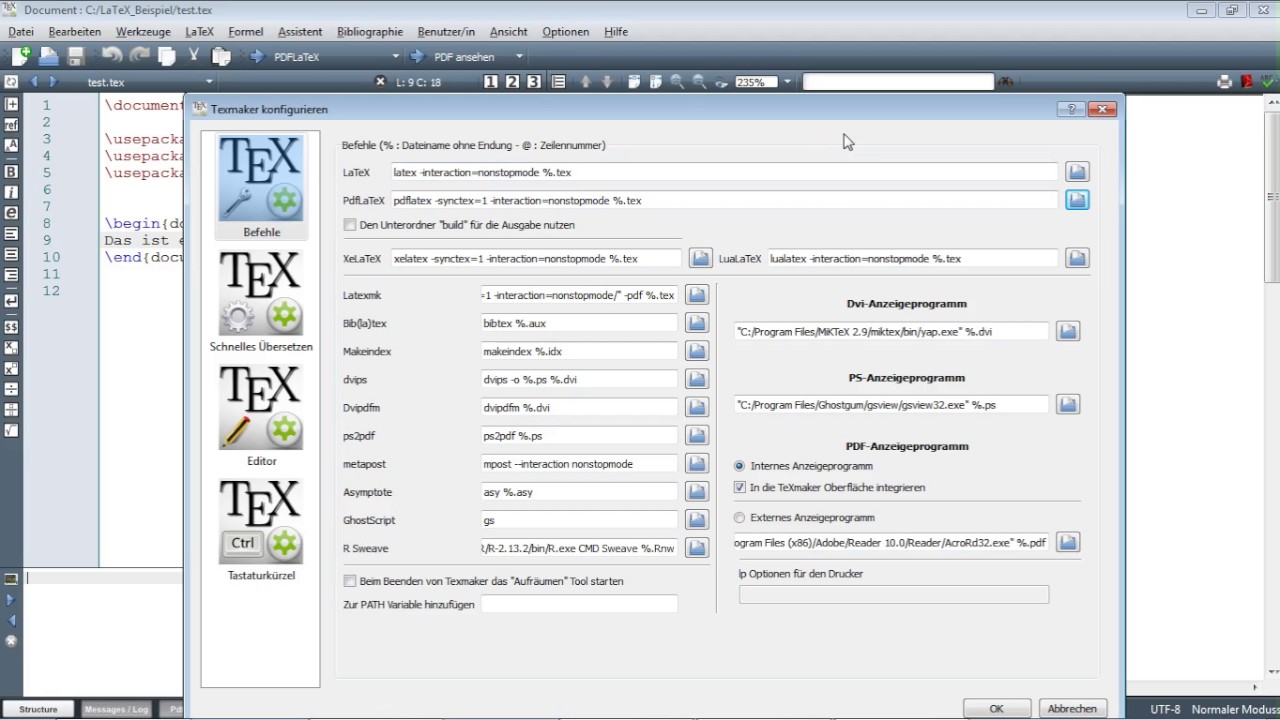
Task: Click the dialog help question mark button
Action: (x=1071, y=109)
